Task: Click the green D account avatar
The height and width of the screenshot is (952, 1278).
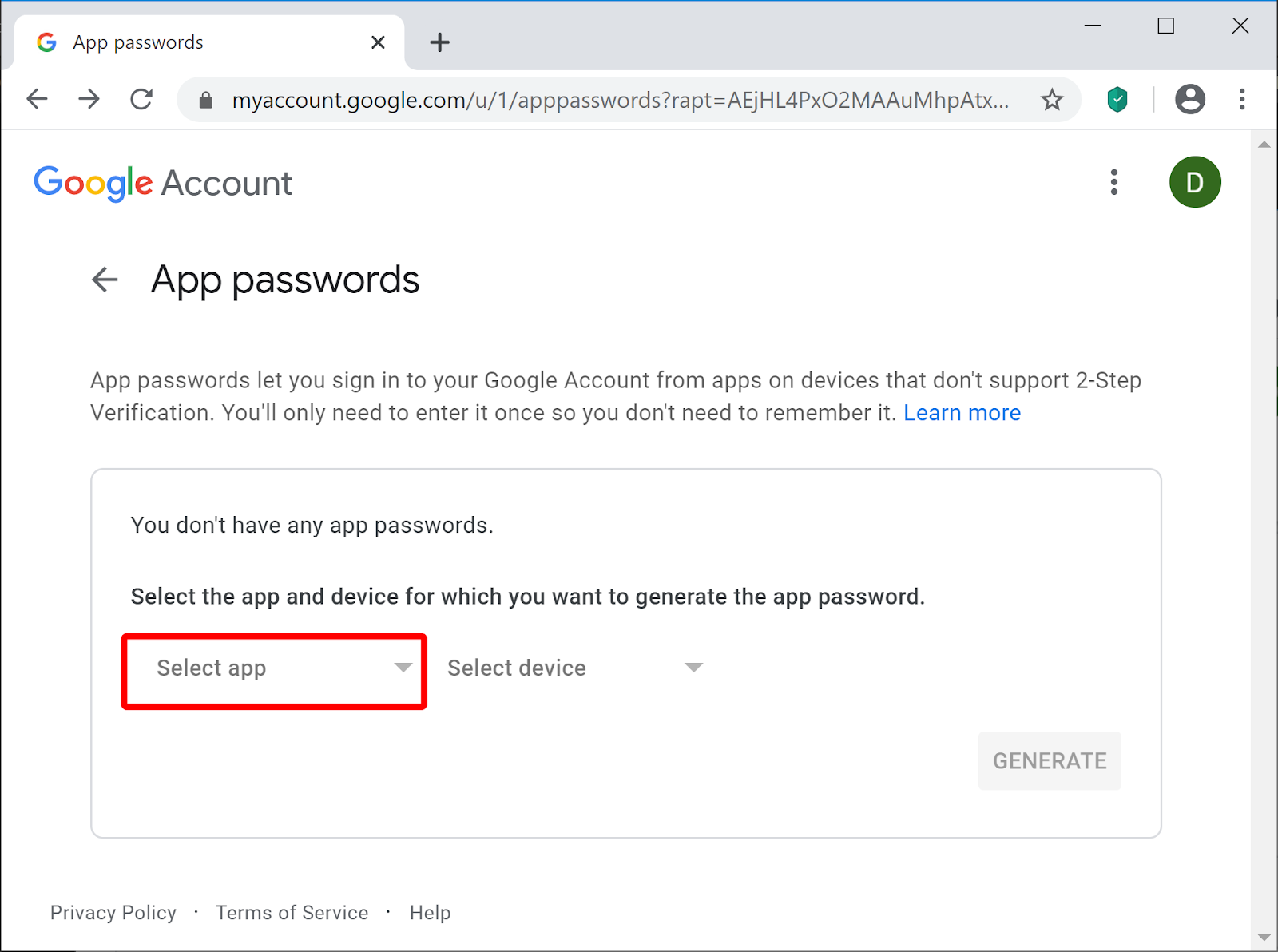Action: tap(1195, 182)
